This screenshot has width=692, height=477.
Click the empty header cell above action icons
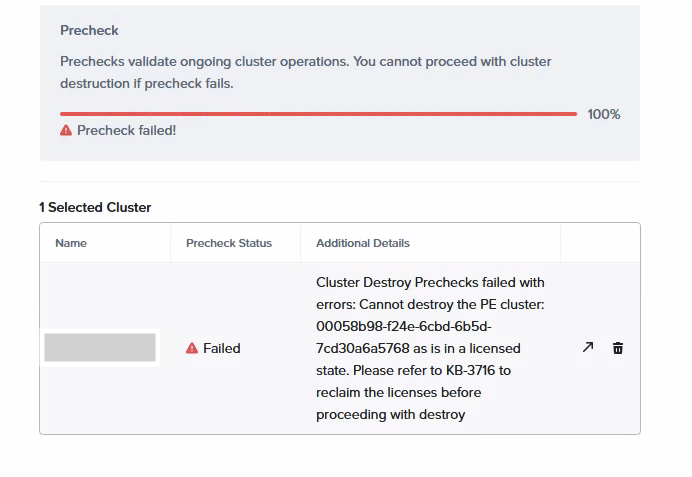point(600,243)
